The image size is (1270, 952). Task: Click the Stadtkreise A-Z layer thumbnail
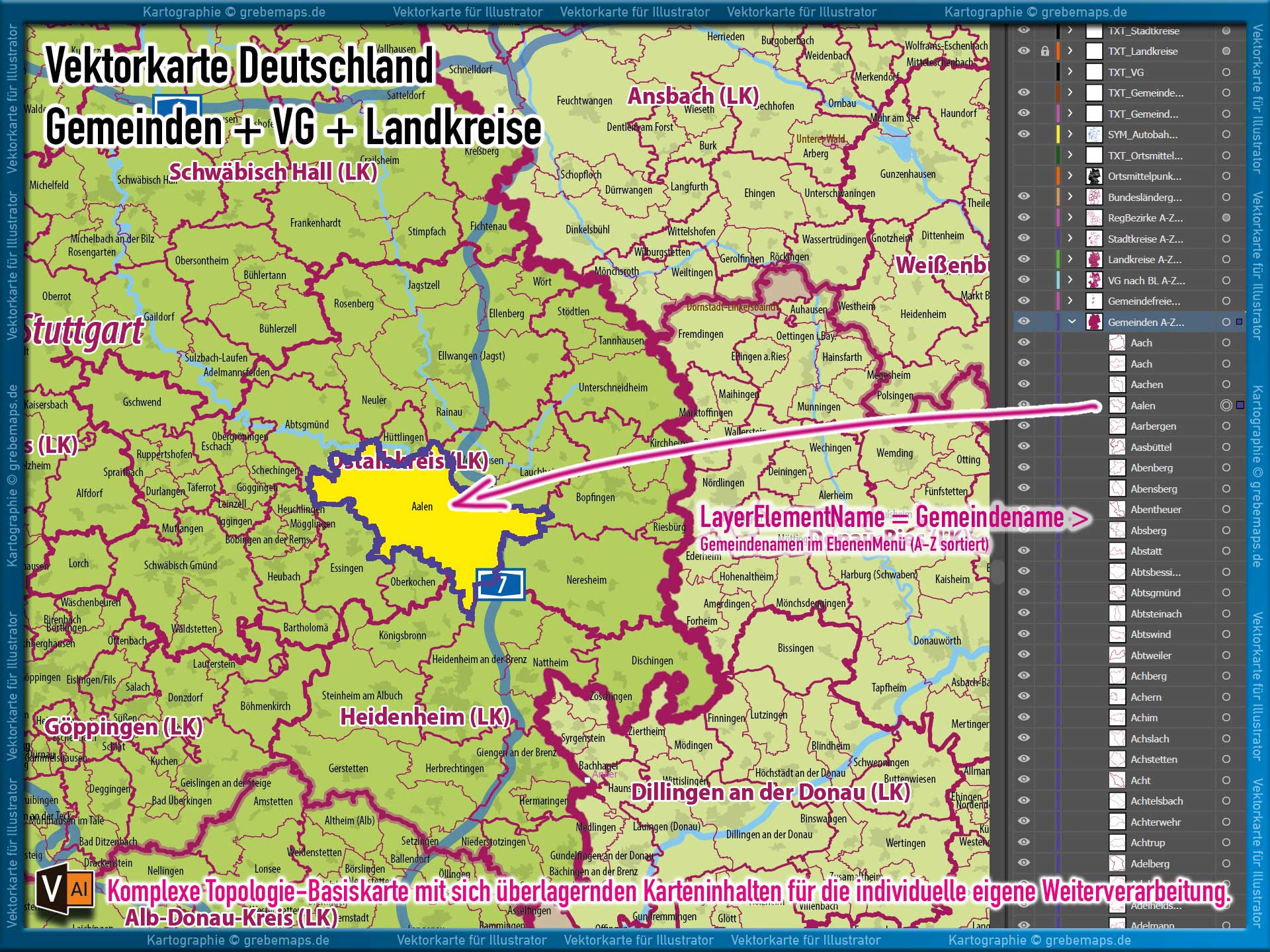click(x=1095, y=239)
